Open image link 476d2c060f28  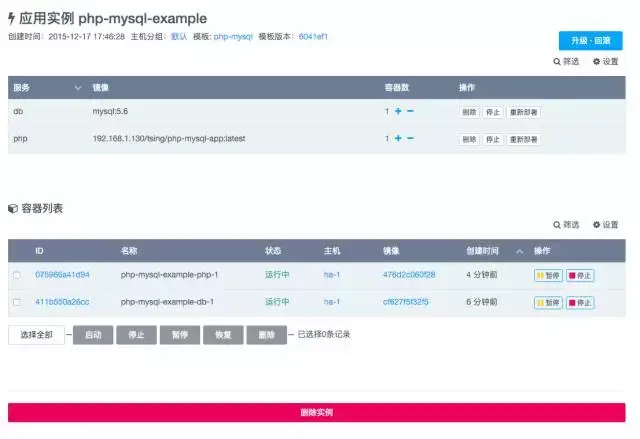(x=409, y=275)
